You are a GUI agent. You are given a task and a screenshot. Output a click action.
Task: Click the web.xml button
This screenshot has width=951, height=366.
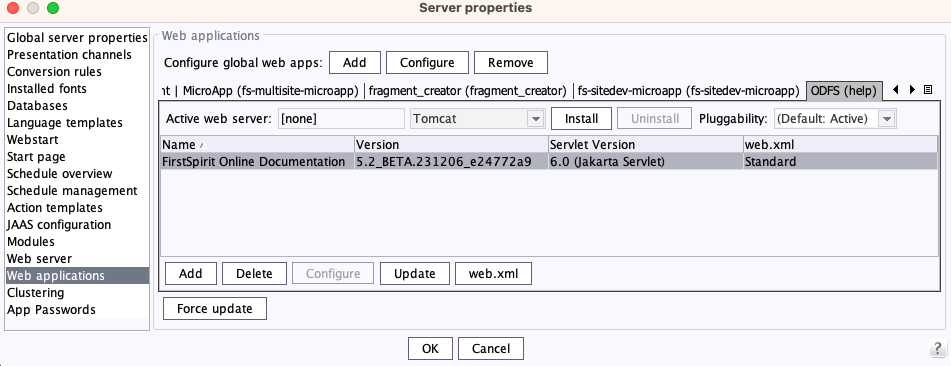coord(494,274)
